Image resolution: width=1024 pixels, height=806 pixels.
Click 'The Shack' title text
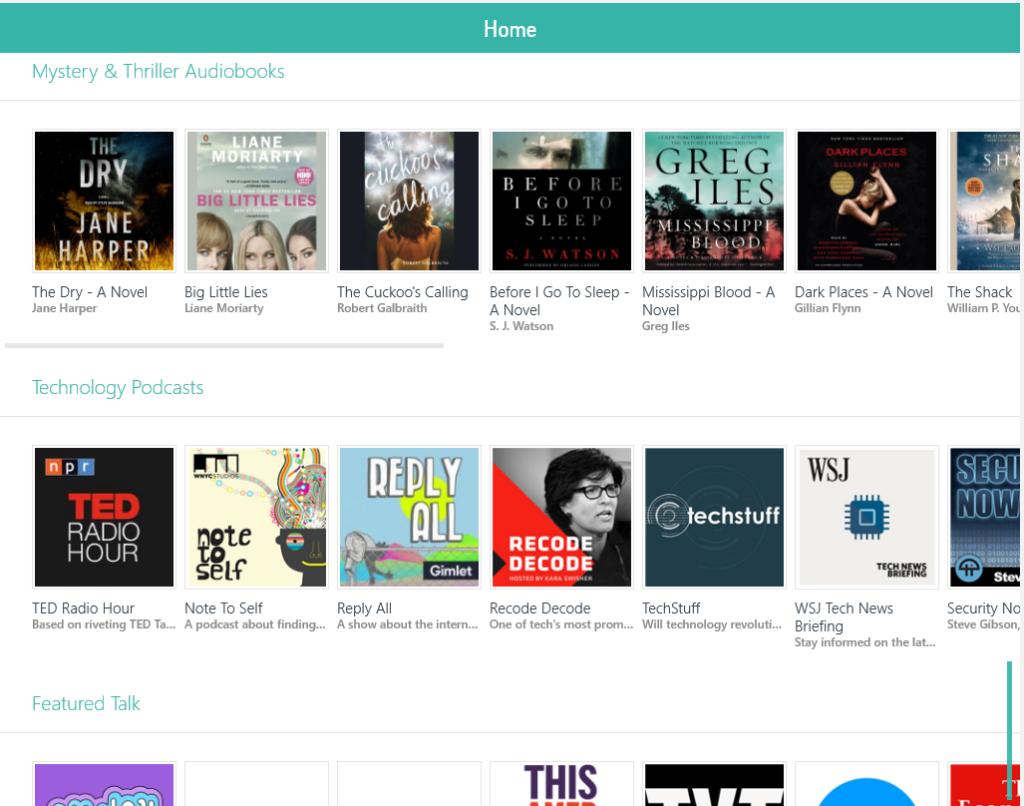pyautogui.click(x=980, y=292)
